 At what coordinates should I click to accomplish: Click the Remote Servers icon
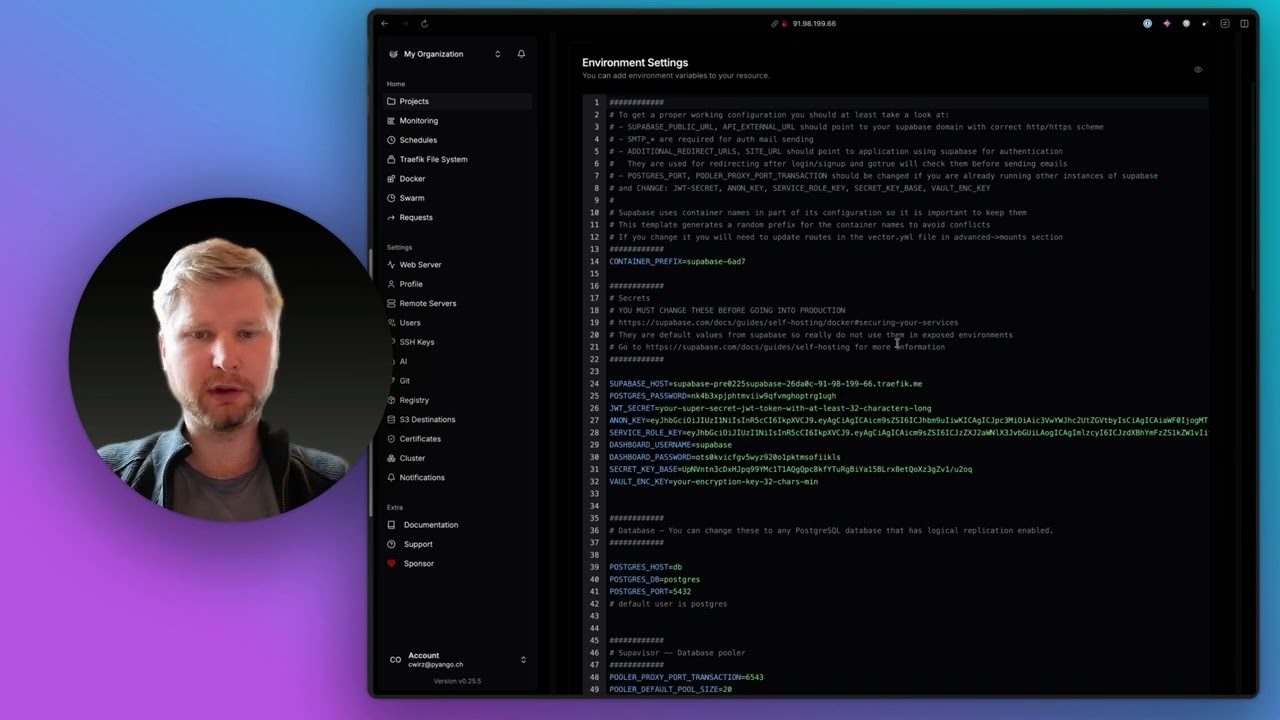(x=392, y=303)
